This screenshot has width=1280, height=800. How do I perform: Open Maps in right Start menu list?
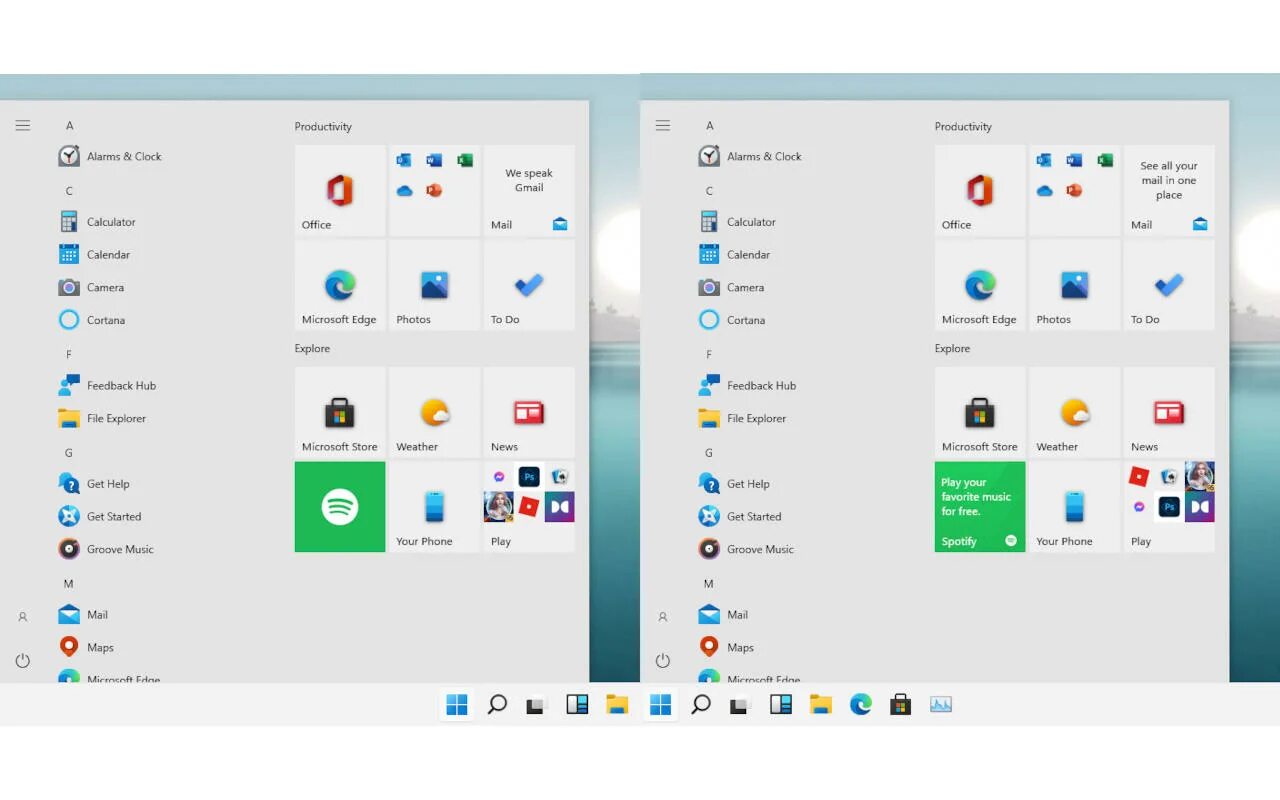coord(726,647)
